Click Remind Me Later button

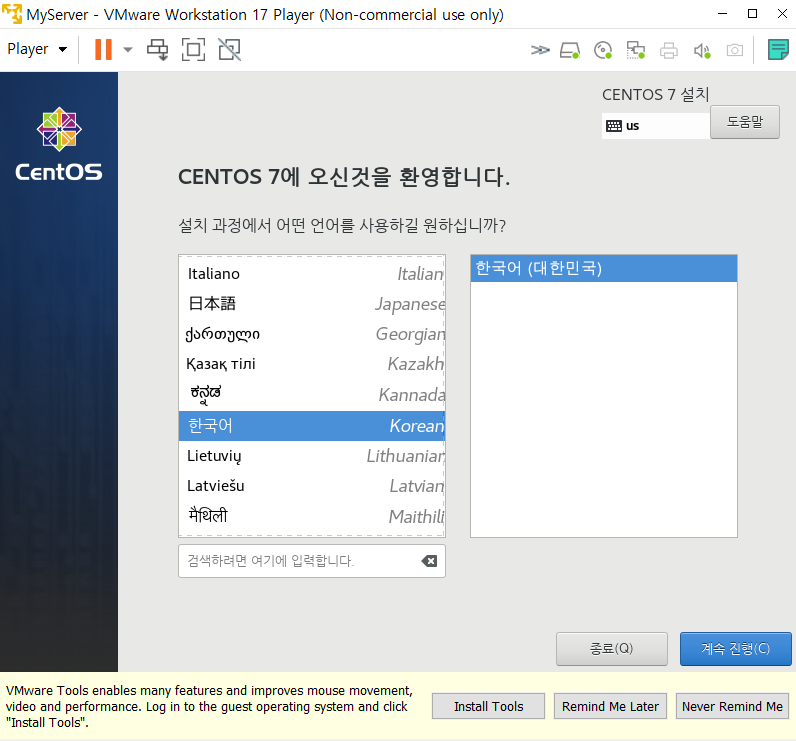[x=610, y=706]
